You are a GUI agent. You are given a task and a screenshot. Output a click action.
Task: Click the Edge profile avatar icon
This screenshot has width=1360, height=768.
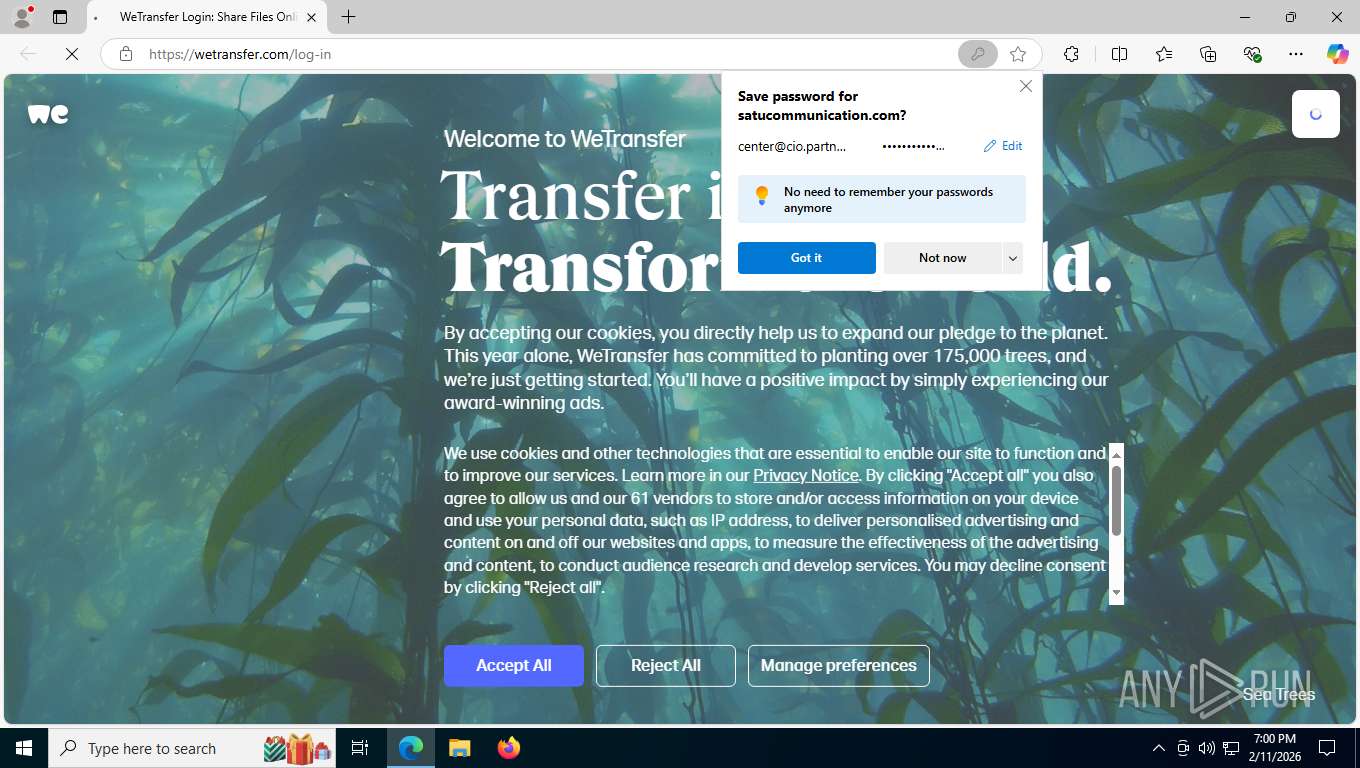(x=22, y=17)
